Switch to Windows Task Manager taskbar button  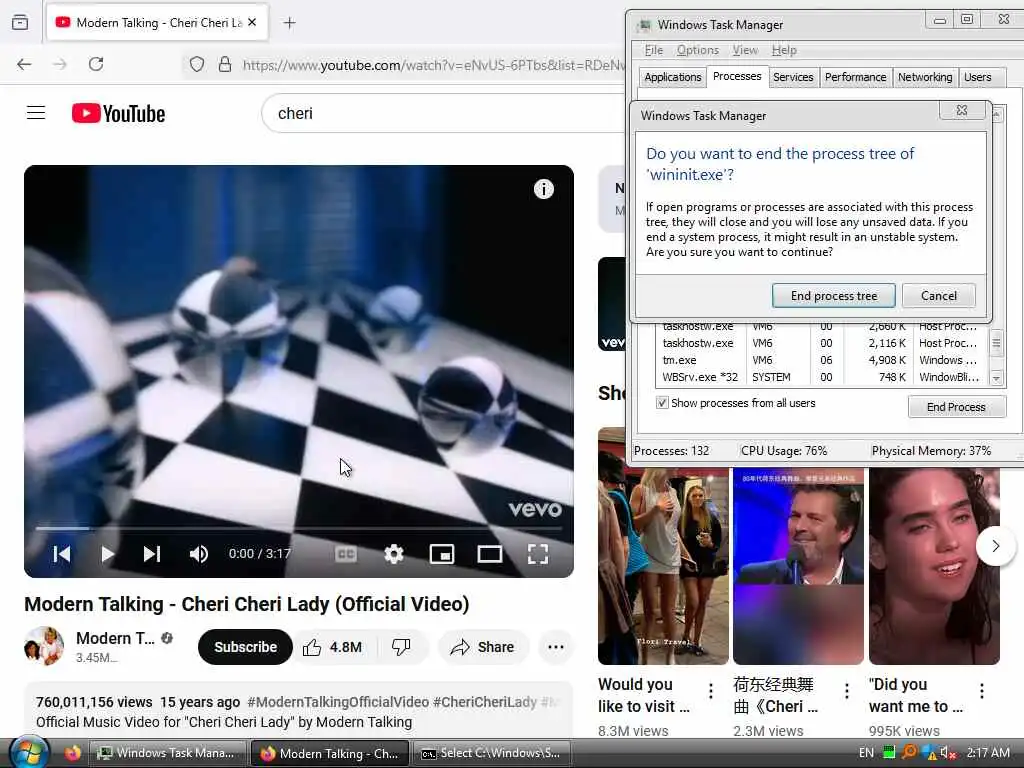pyautogui.click(x=168, y=753)
